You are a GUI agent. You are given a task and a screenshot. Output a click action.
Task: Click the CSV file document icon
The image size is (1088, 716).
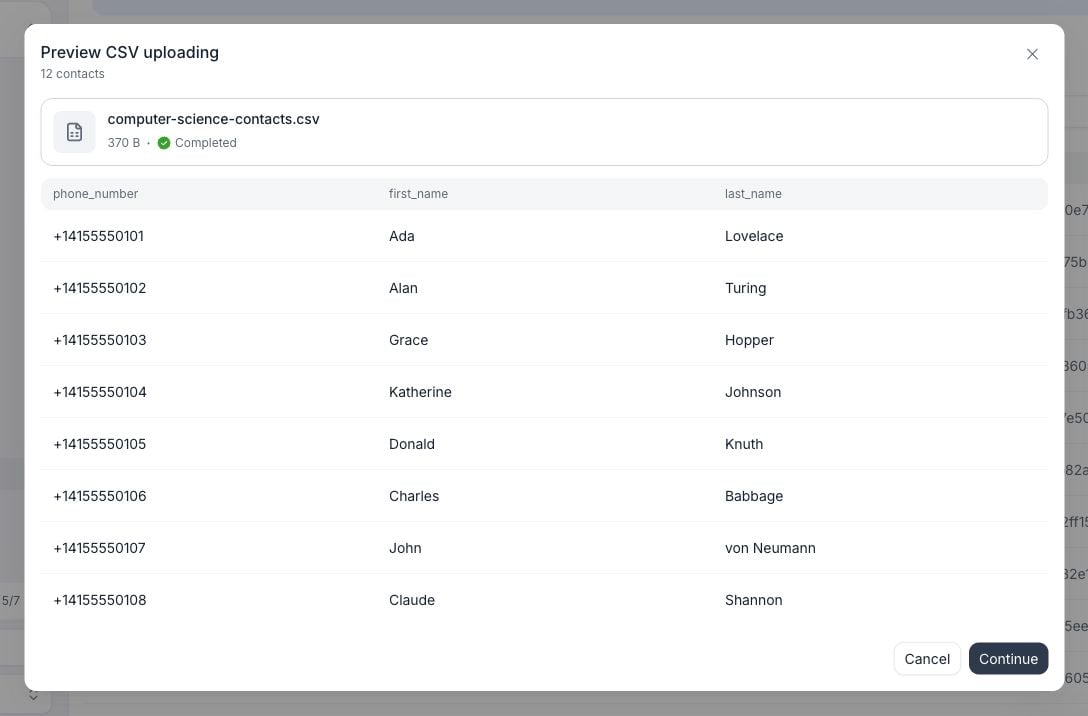pyautogui.click(x=74, y=132)
